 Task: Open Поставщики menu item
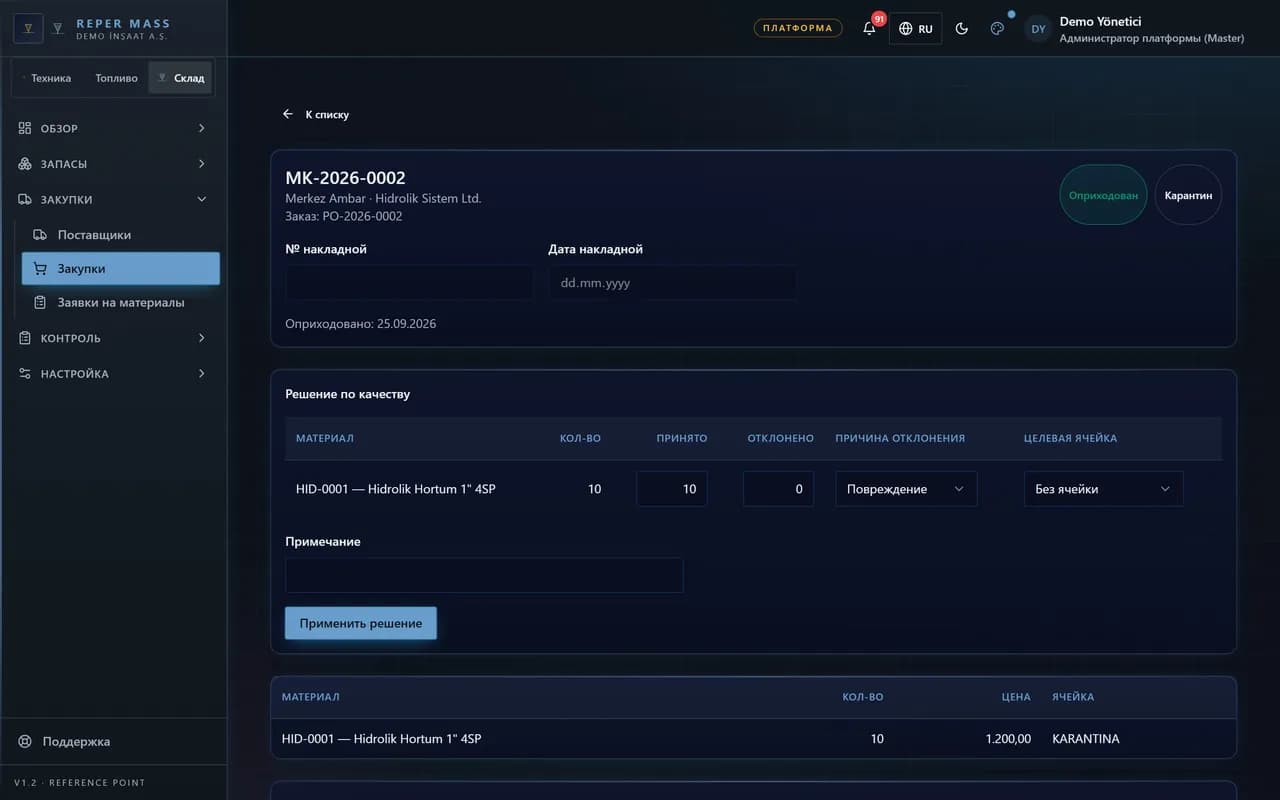121,235
